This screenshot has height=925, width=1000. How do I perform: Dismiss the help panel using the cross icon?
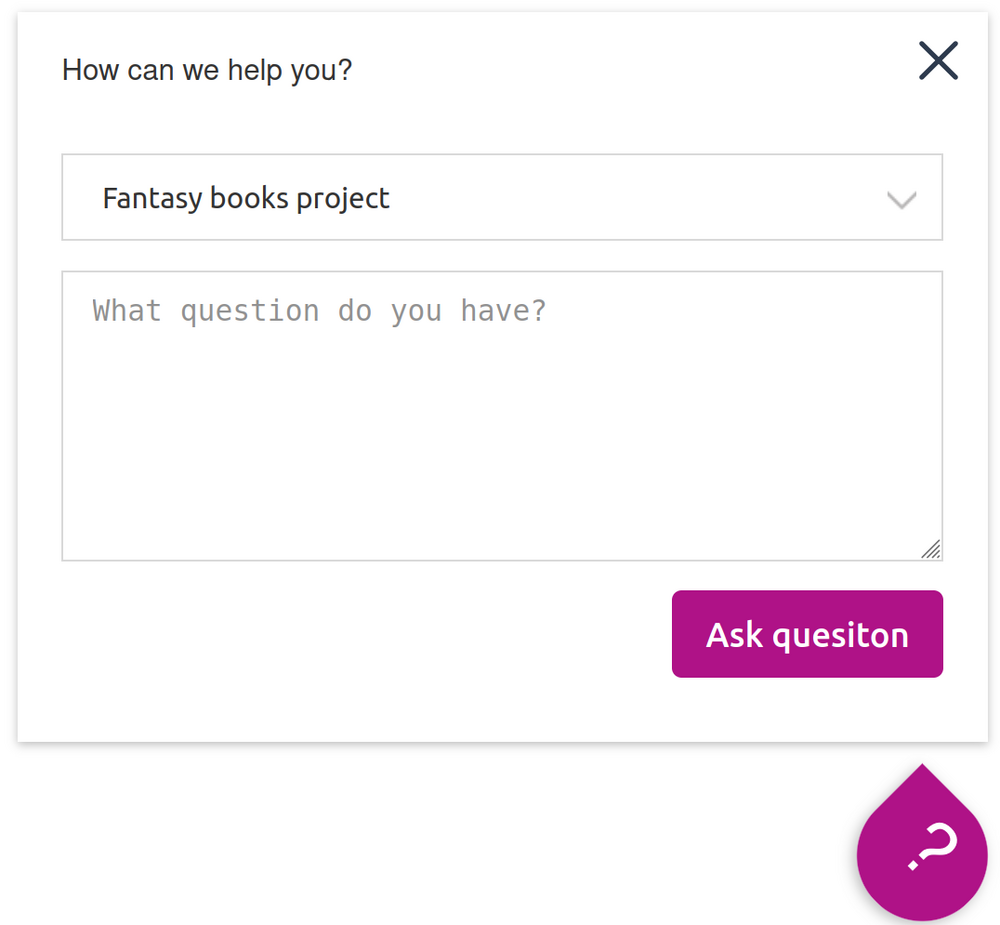point(938,62)
